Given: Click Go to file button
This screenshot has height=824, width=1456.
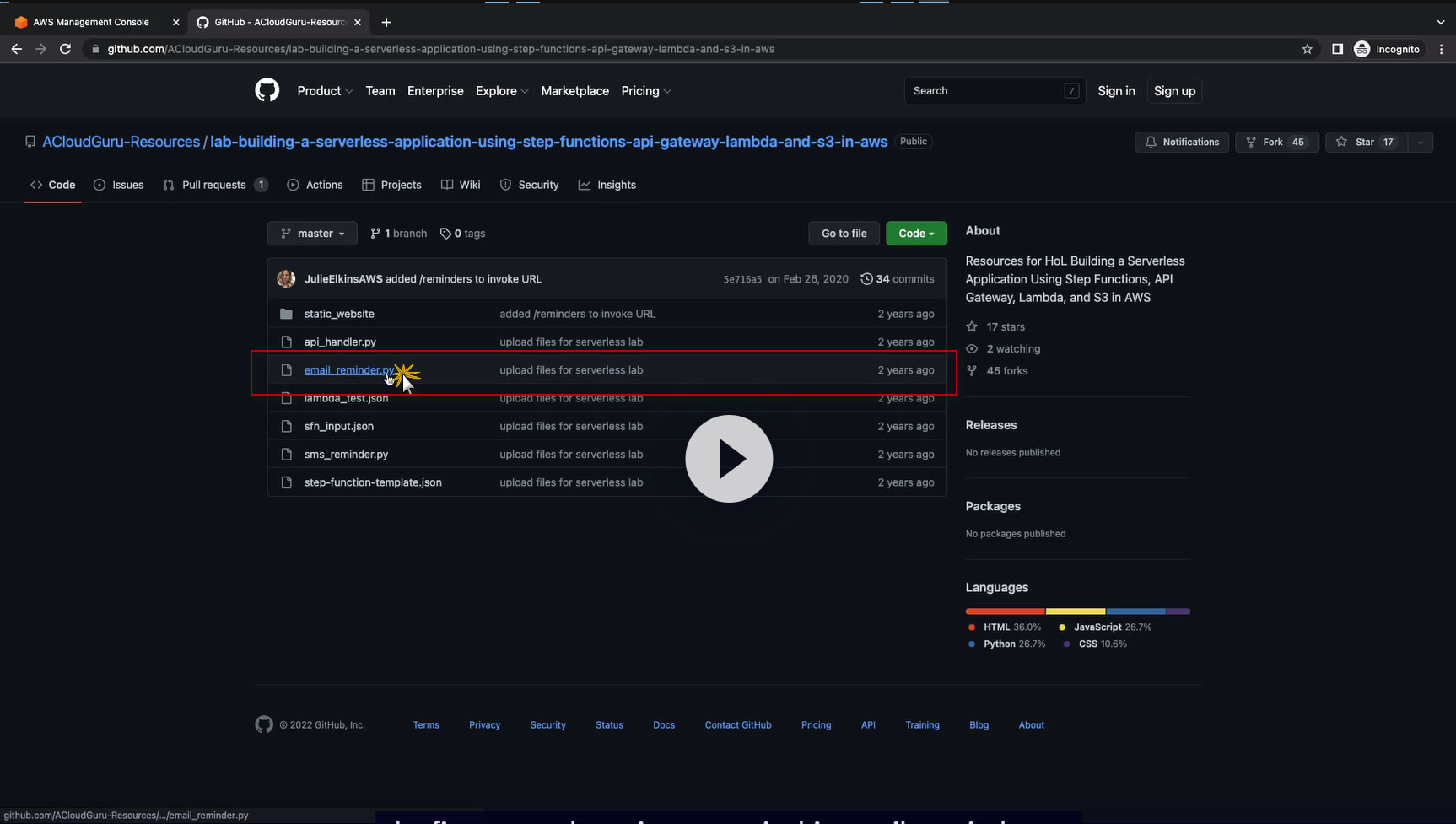Looking at the screenshot, I should coord(844,233).
